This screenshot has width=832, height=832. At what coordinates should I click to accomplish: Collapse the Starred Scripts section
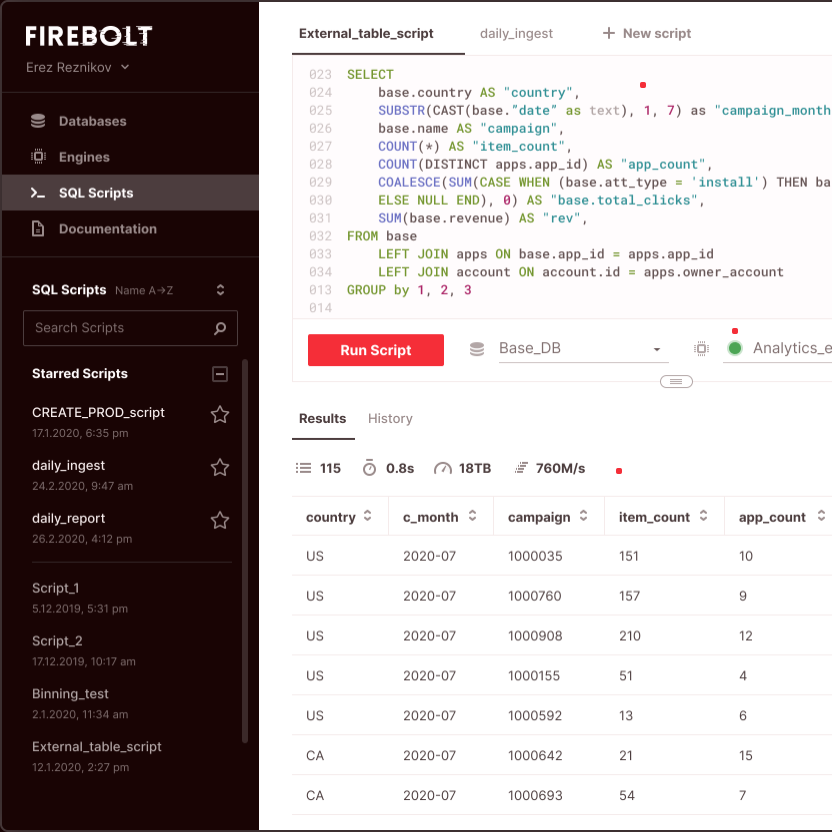220,374
